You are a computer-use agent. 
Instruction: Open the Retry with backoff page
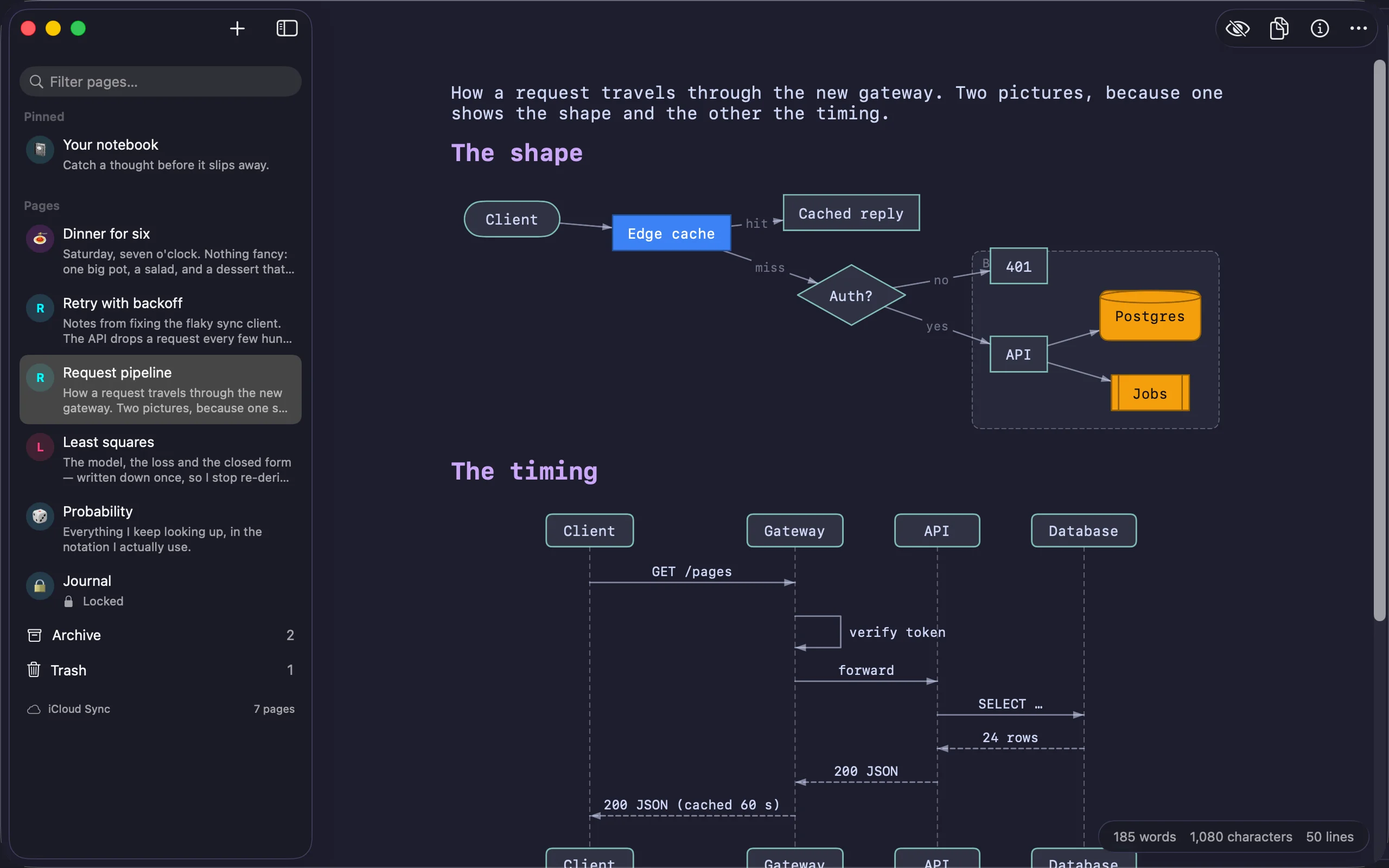pyautogui.click(x=161, y=320)
